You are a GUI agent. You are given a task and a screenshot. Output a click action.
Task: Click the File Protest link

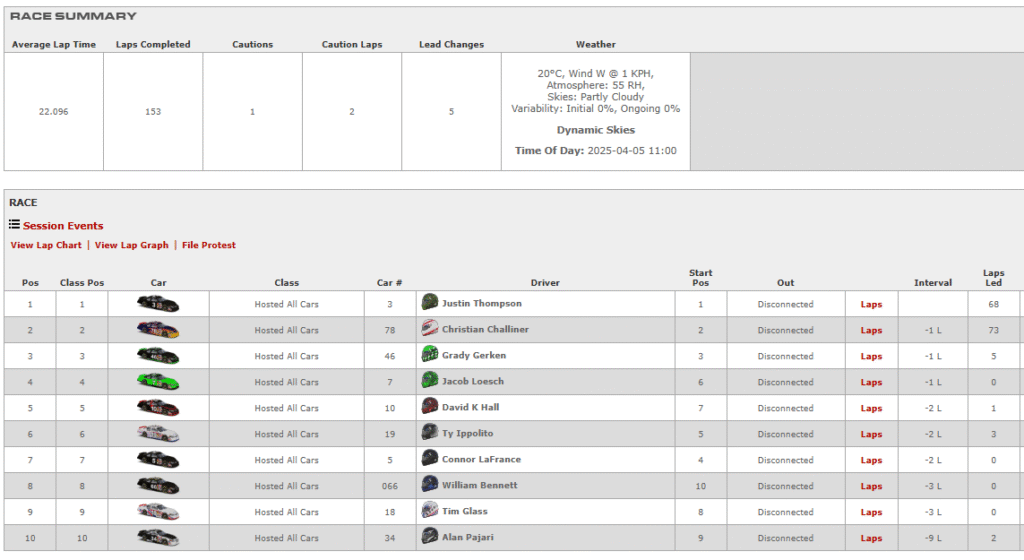coord(209,245)
